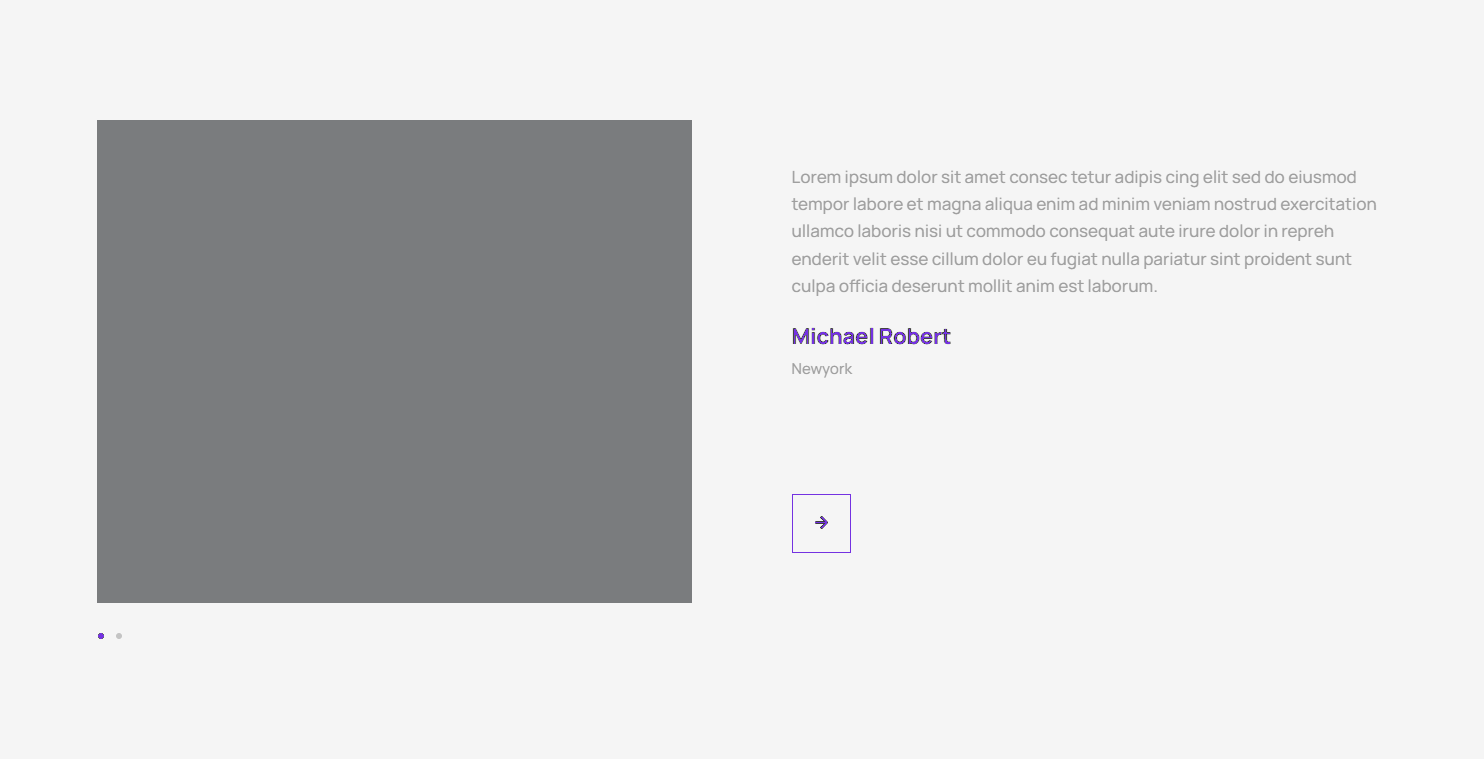Click the word "eiusmod" in the first line

[x=1322, y=178]
